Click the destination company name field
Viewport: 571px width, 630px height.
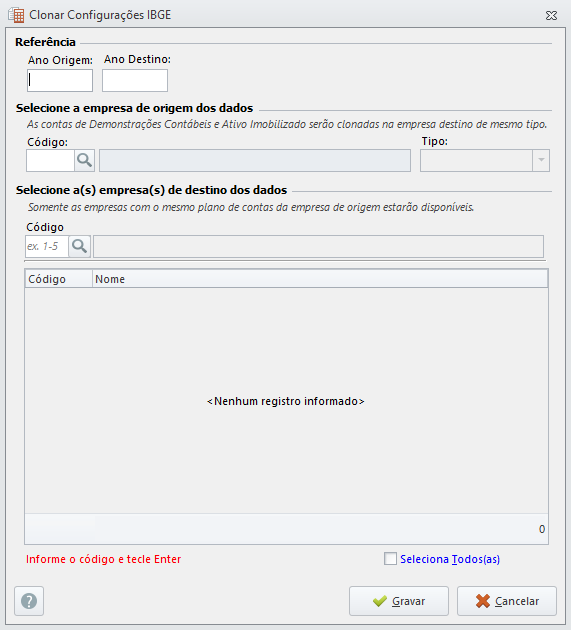click(x=318, y=246)
